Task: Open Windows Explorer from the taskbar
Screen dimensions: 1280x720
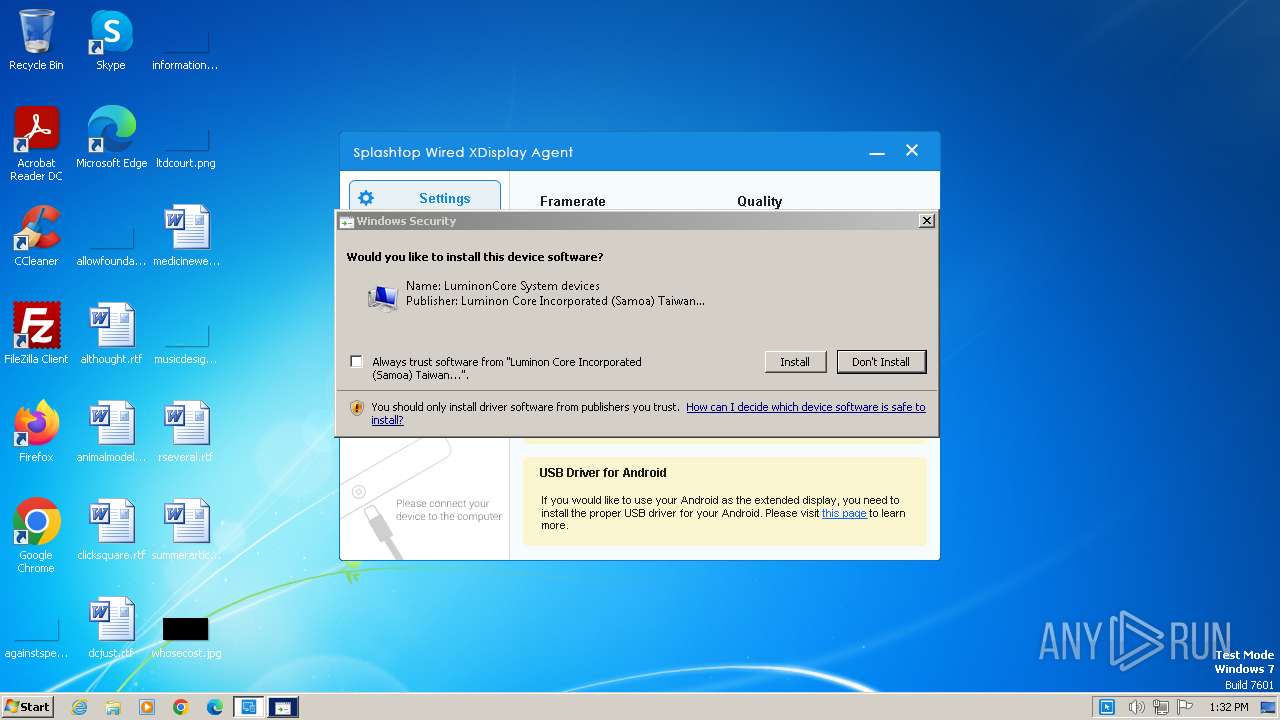Action: tap(113, 707)
